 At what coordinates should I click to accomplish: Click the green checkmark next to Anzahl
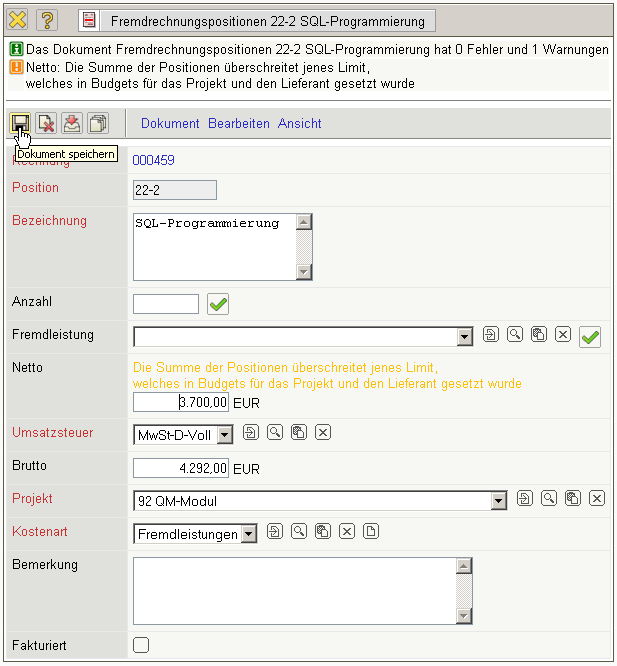[x=218, y=304]
